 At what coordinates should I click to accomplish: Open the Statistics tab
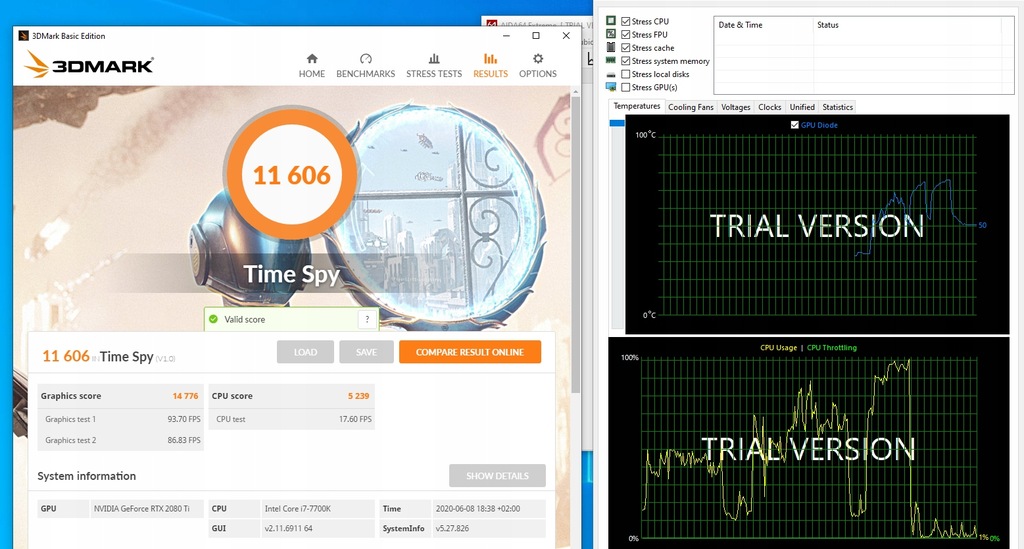click(x=837, y=107)
